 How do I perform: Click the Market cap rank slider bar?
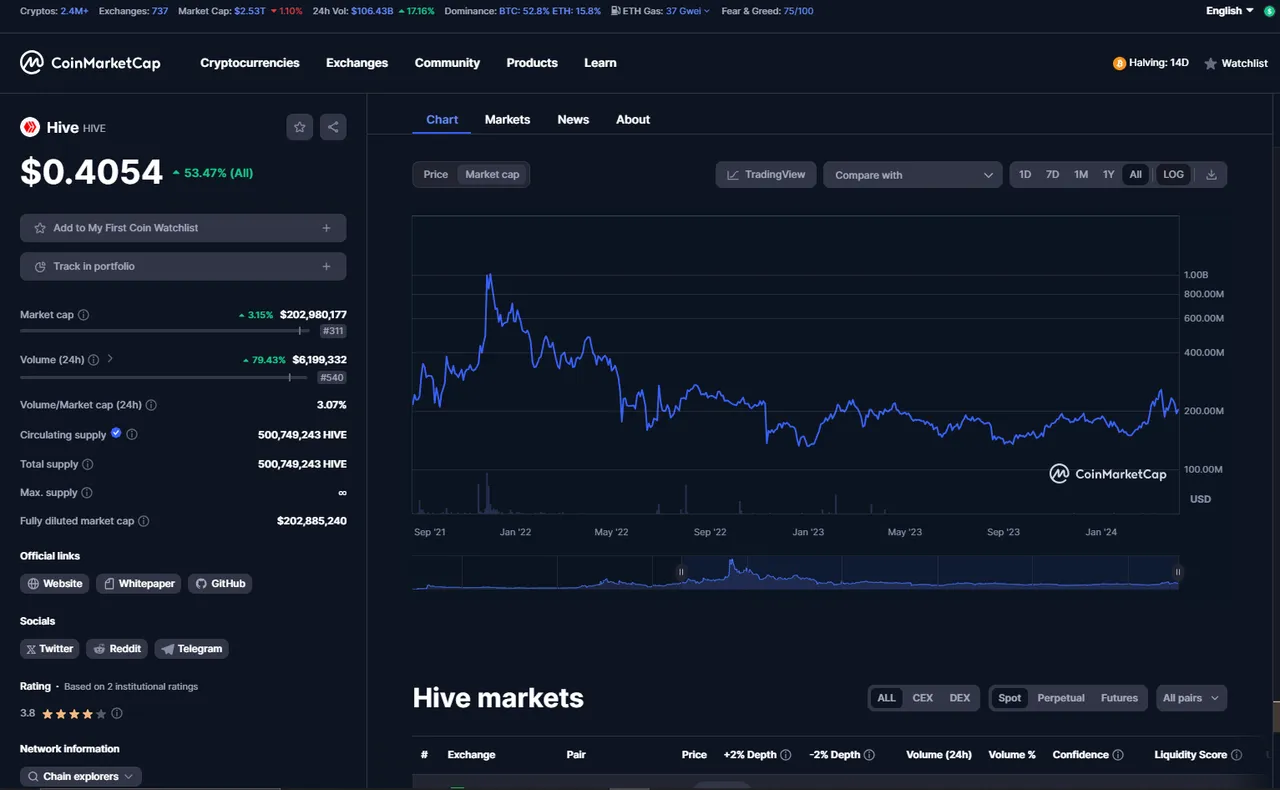167,330
